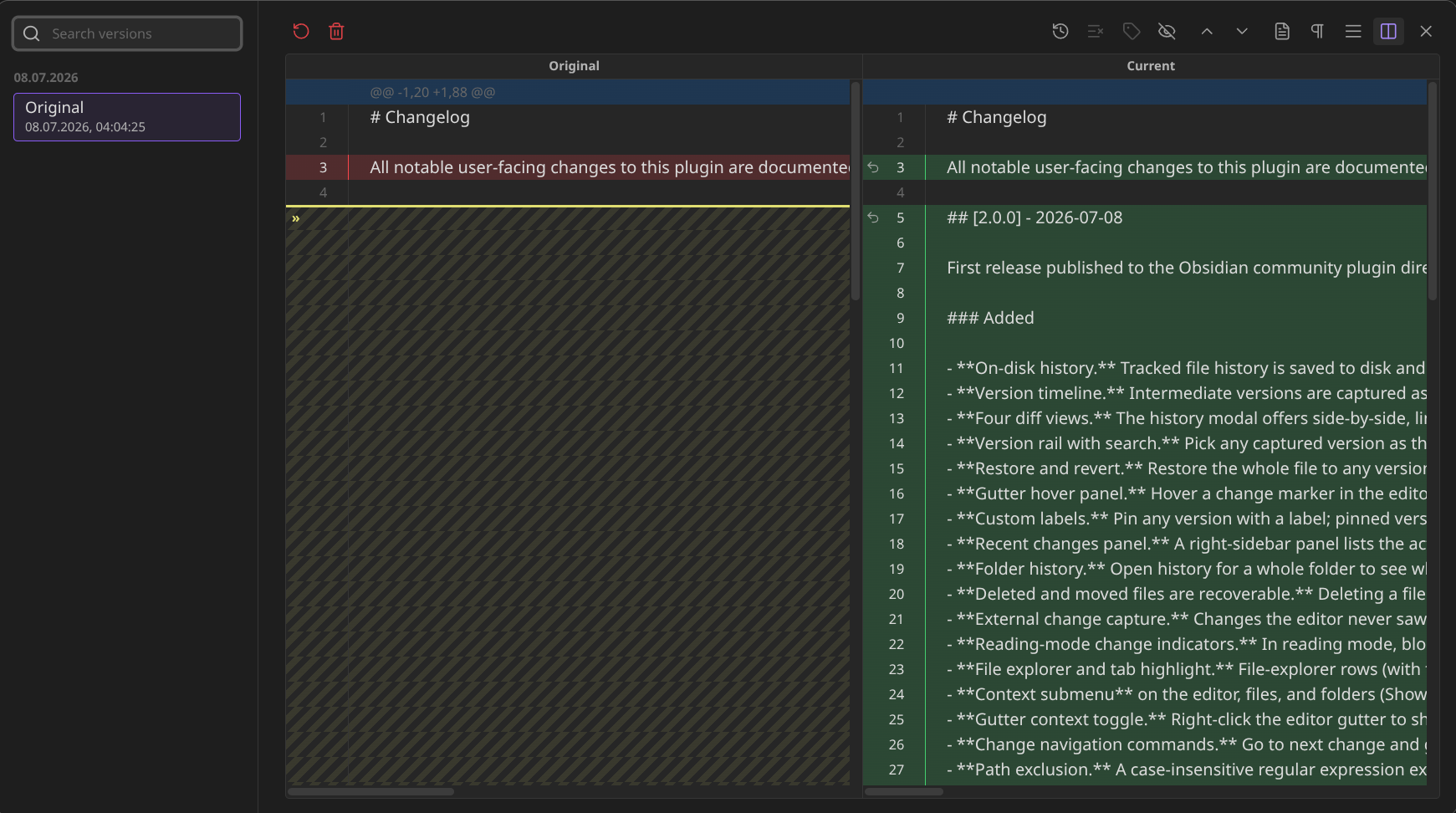Click the 'Gutter context toggle' line
Image resolution: width=1456 pixels, height=813 pixels.
coord(1145,719)
